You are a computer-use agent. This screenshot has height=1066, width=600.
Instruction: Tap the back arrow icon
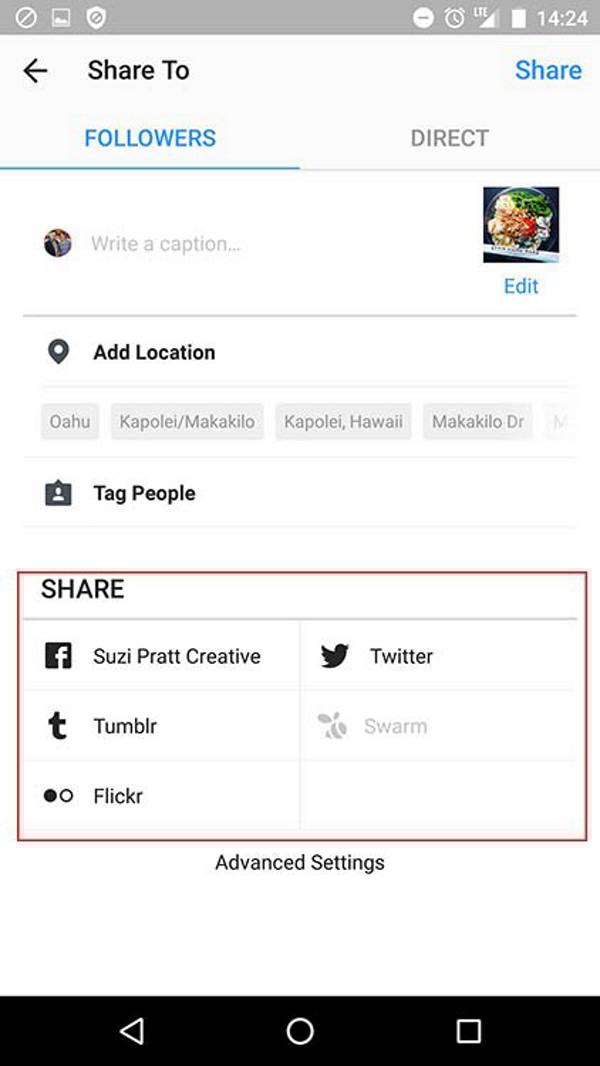35,71
